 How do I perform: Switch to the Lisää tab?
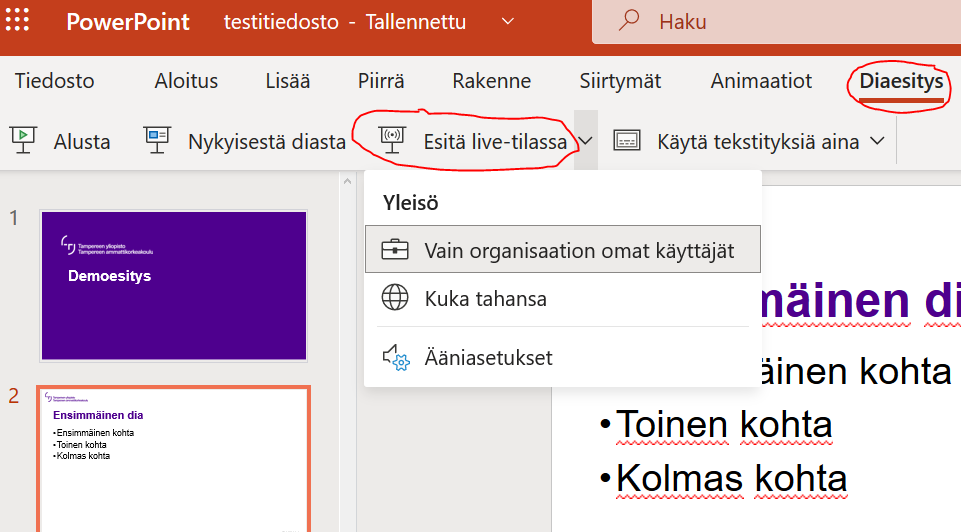287,81
